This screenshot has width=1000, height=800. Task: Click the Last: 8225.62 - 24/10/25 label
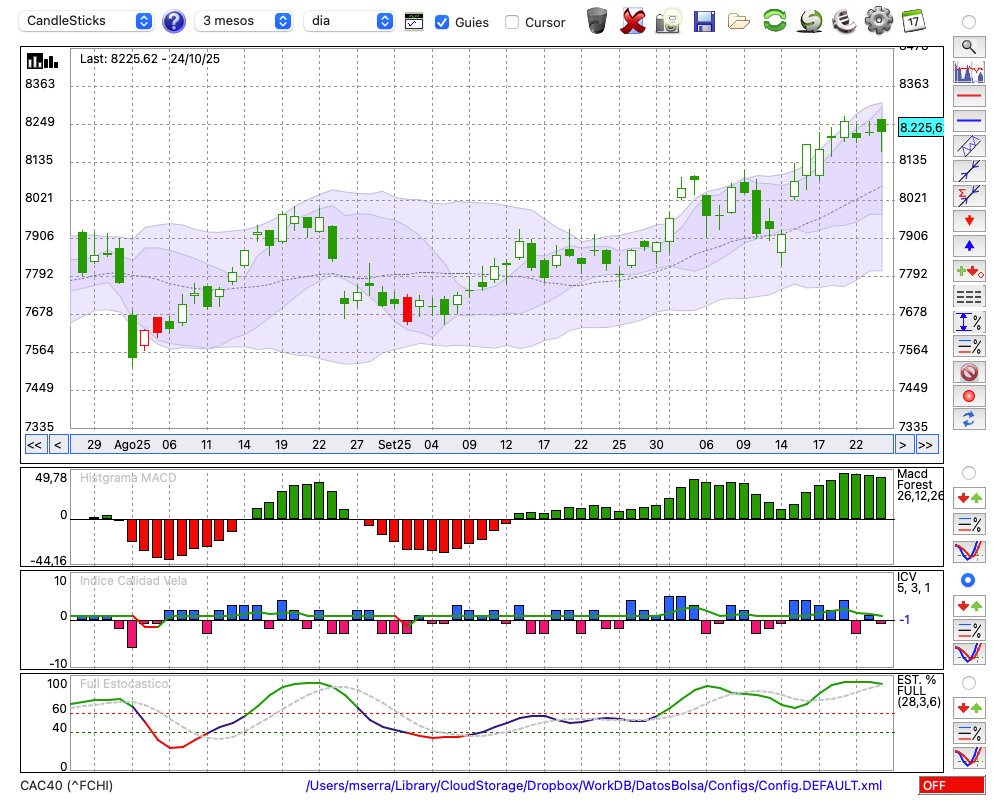(x=150, y=59)
